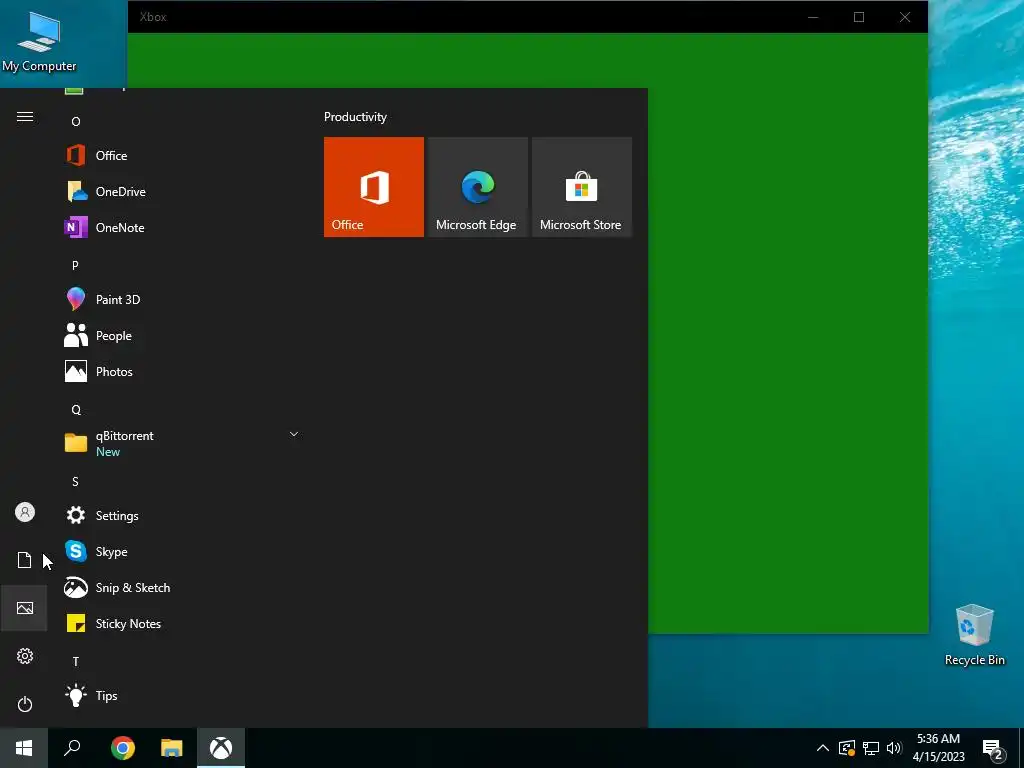Open File Explorer from the taskbar

172,748
